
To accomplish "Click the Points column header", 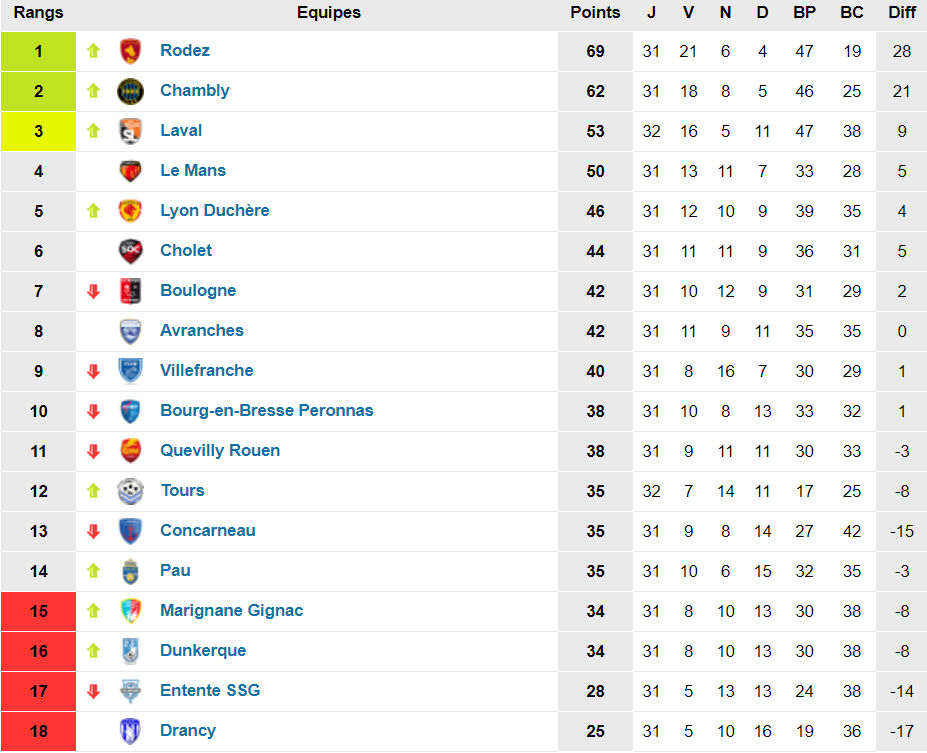I will [x=595, y=13].
